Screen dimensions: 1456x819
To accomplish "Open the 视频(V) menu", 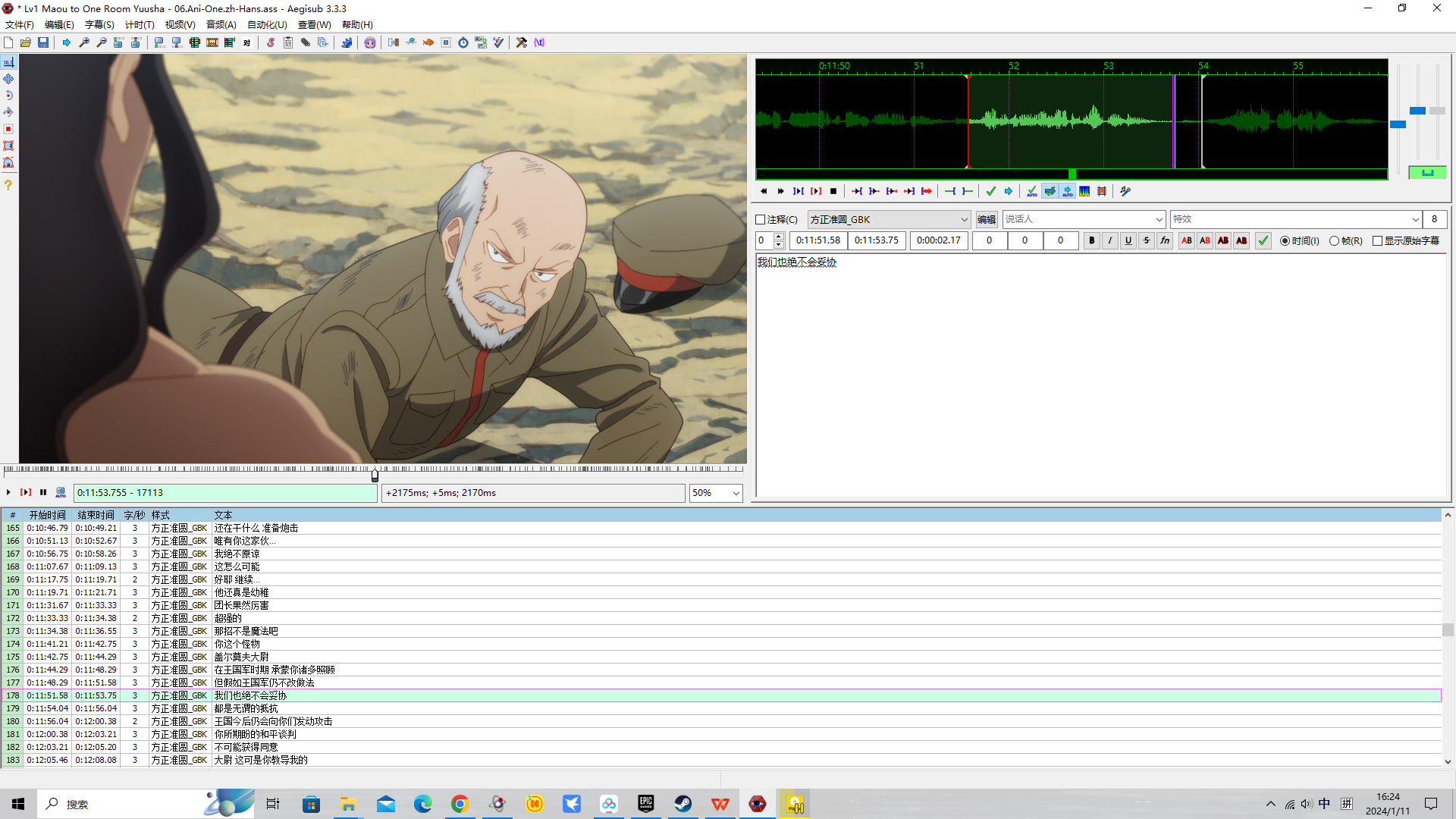I will coord(180,25).
